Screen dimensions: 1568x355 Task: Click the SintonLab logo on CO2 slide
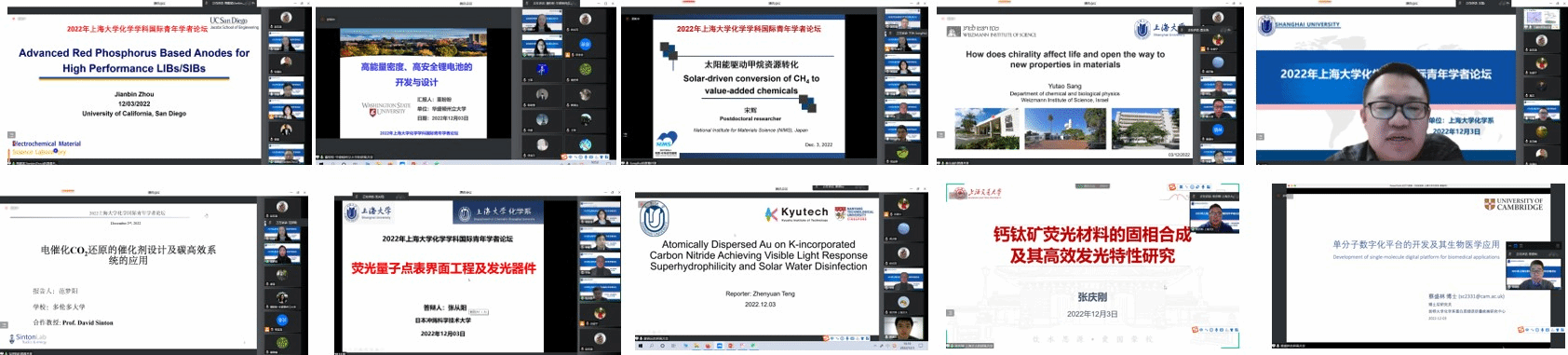click(28, 338)
